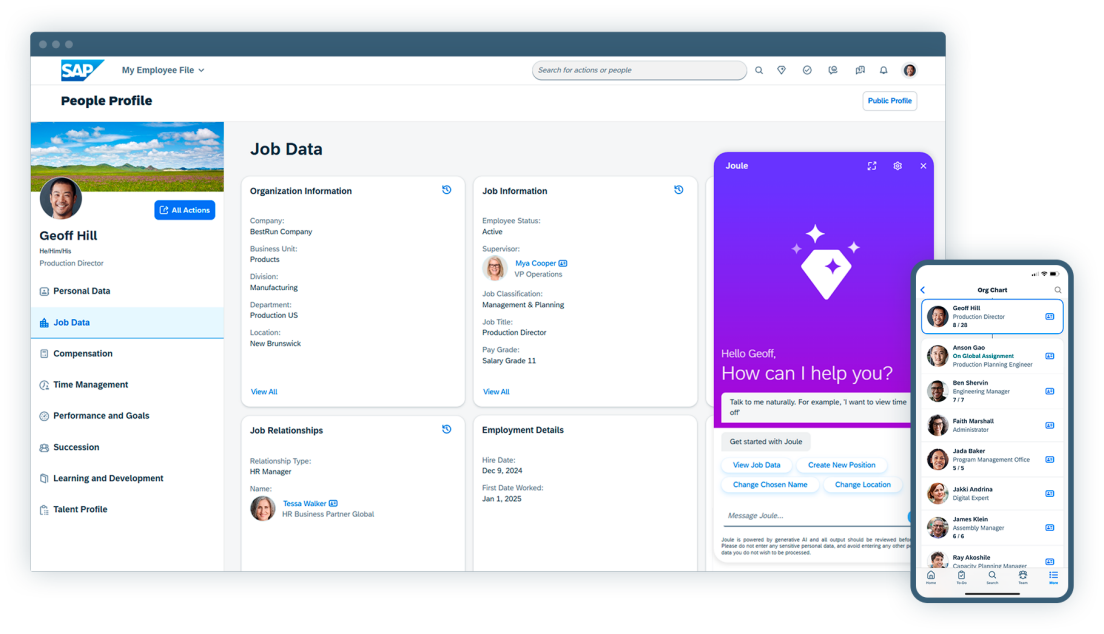This screenshot has height=634, width=1104.
Task: Click the expand fullscreen icon in Joule header
Action: [872, 166]
